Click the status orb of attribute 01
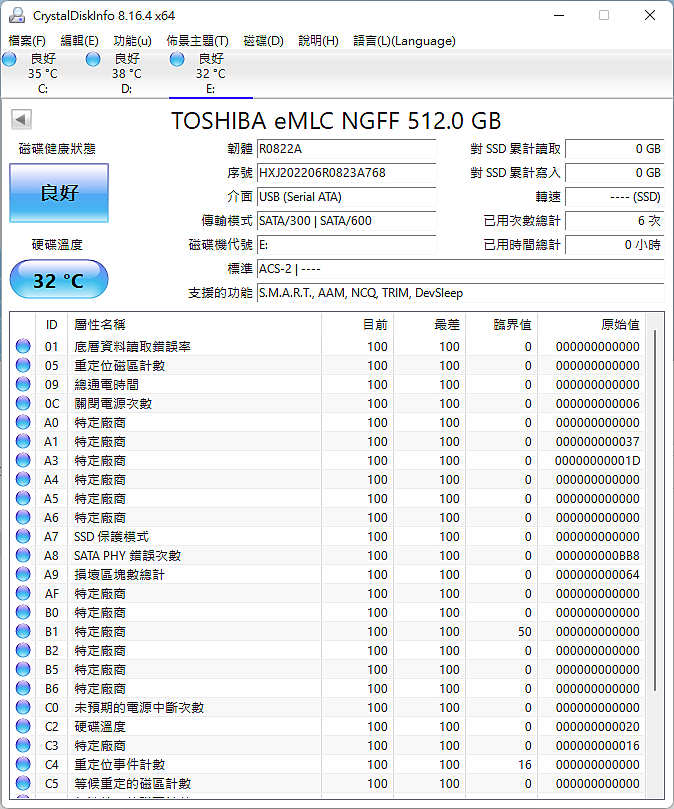Viewport: 674px width, 809px height. [x=23, y=346]
